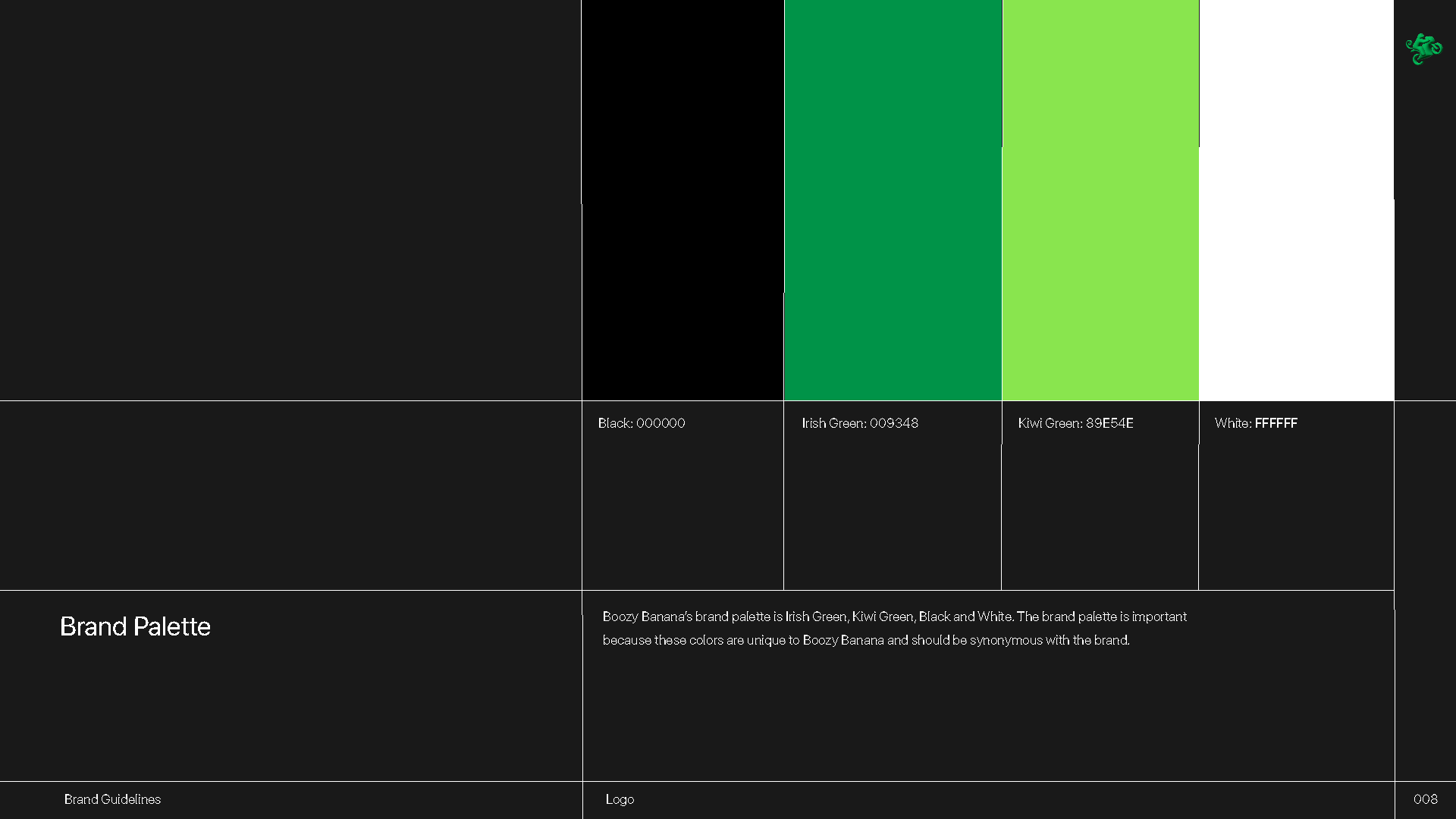Pick the Irish Green color swatch
This screenshot has width=1456, height=819.
tap(893, 200)
